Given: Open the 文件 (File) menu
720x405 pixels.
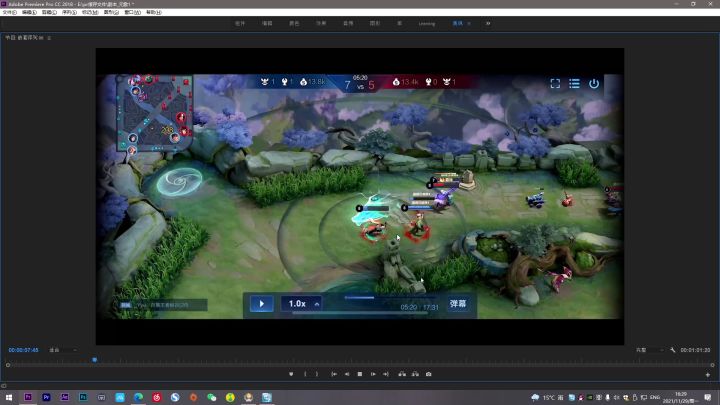Looking at the screenshot, I should pyautogui.click(x=10, y=12).
